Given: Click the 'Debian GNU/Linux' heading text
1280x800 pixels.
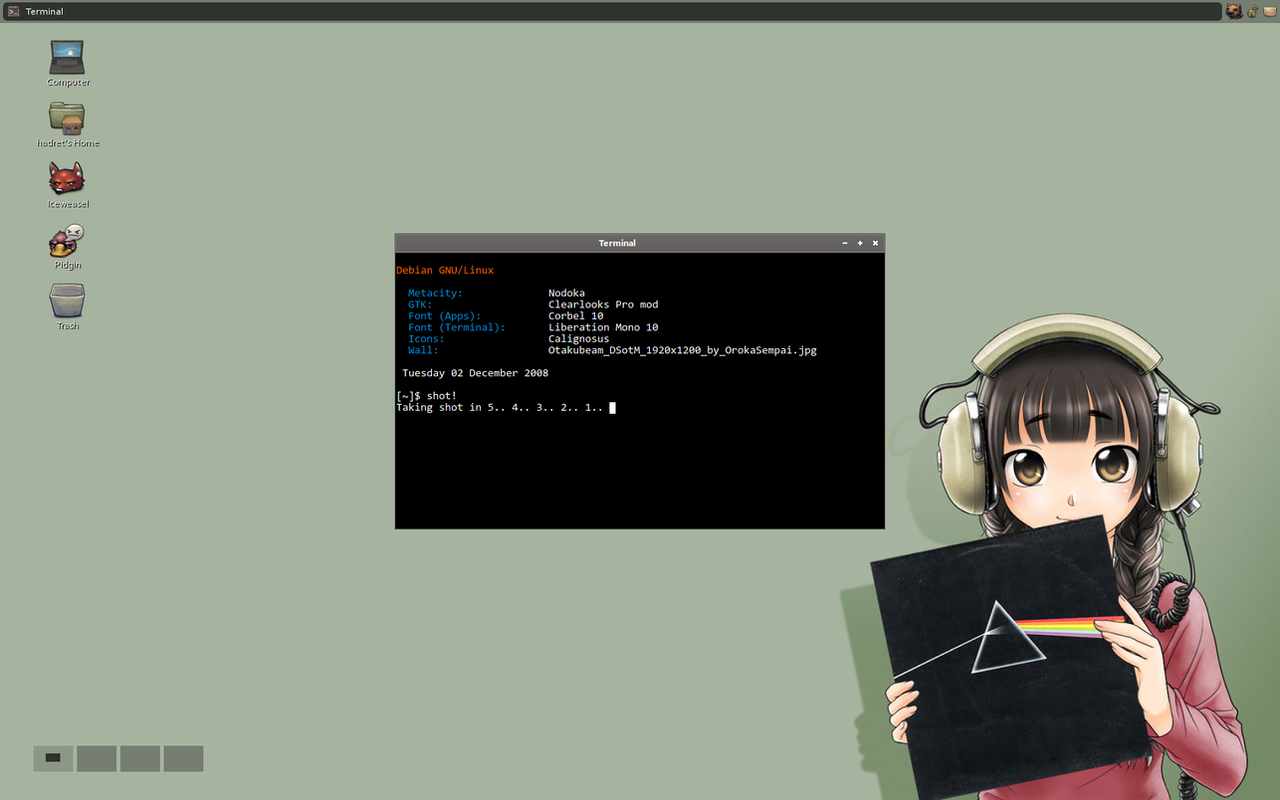Looking at the screenshot, I should 445,270.
